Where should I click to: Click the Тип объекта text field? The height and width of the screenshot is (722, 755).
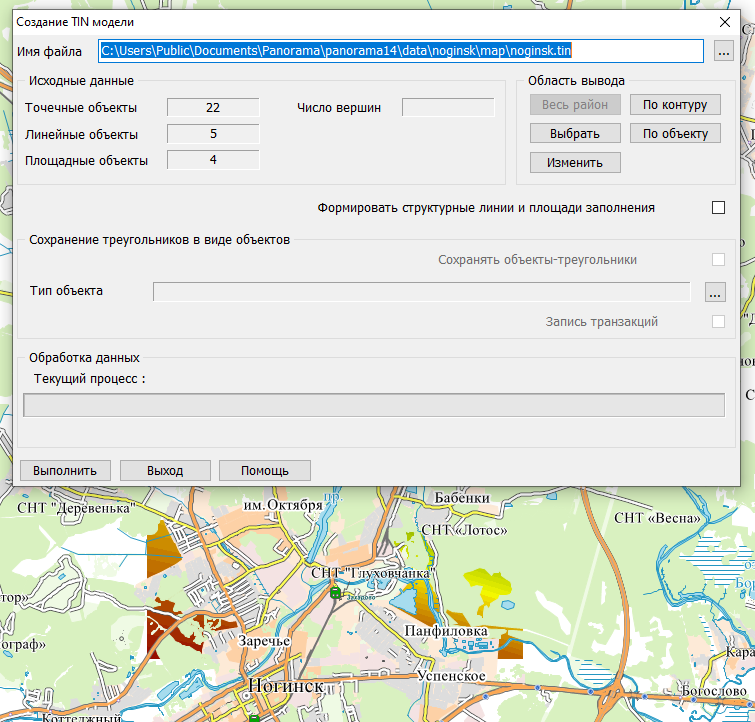[421, 292]
